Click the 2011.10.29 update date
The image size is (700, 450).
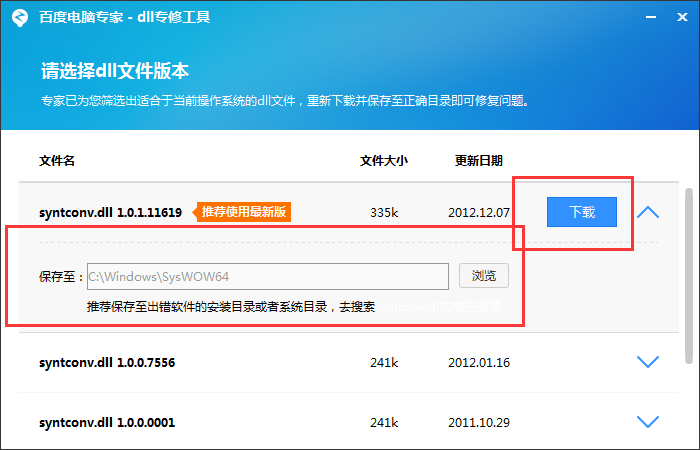pos(479,422)
